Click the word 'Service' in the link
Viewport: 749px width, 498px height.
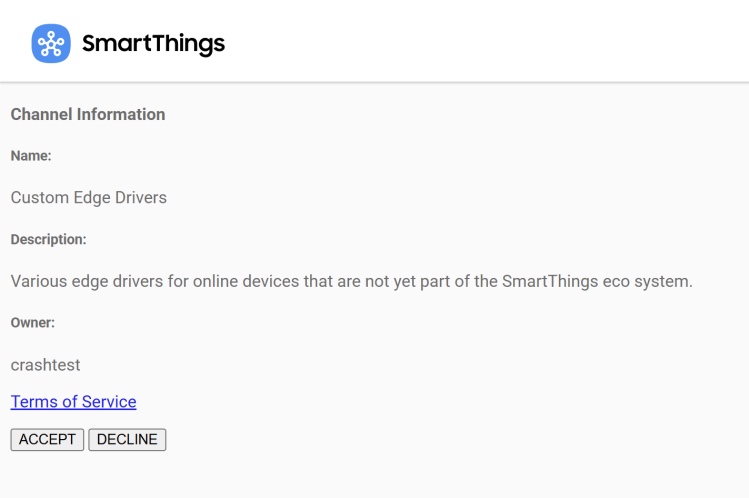(109, 402)
